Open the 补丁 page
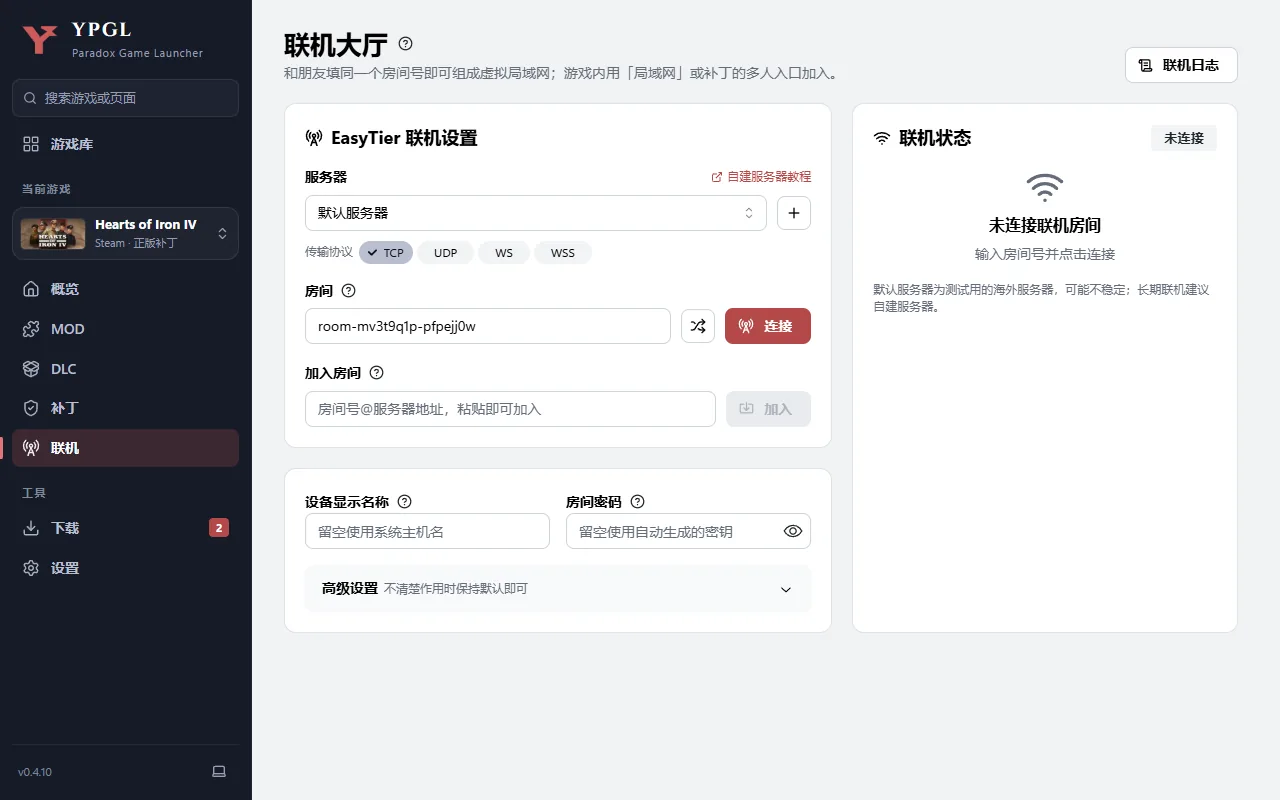 pyautogui.click(x=125, y=408)
